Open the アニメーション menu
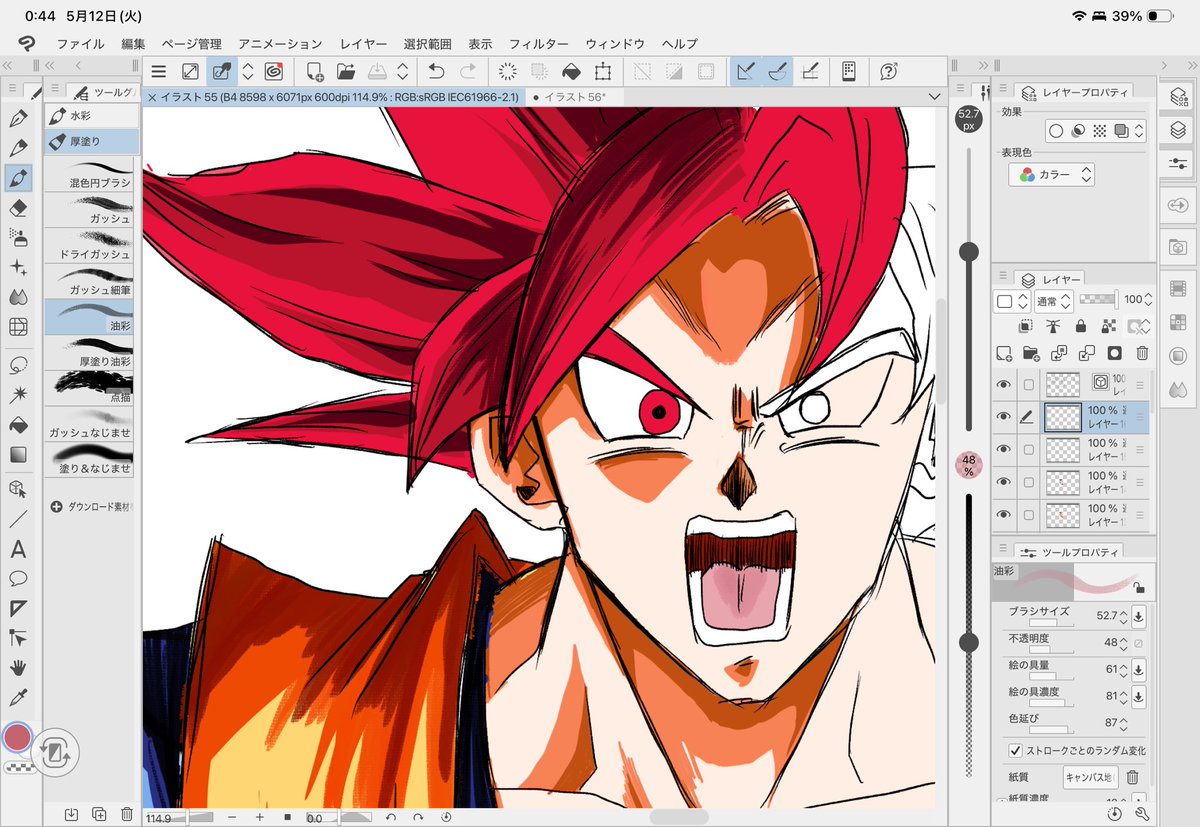The image size is (1200, 827). [x=280, y=44]
